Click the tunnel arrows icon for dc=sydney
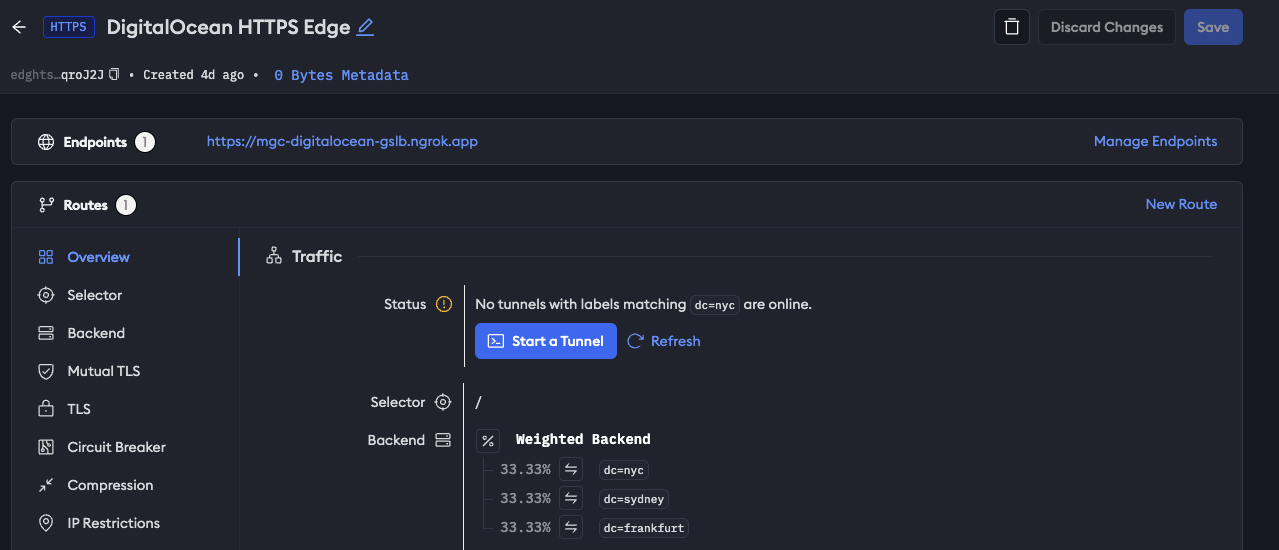 click(x=571, y=498)
